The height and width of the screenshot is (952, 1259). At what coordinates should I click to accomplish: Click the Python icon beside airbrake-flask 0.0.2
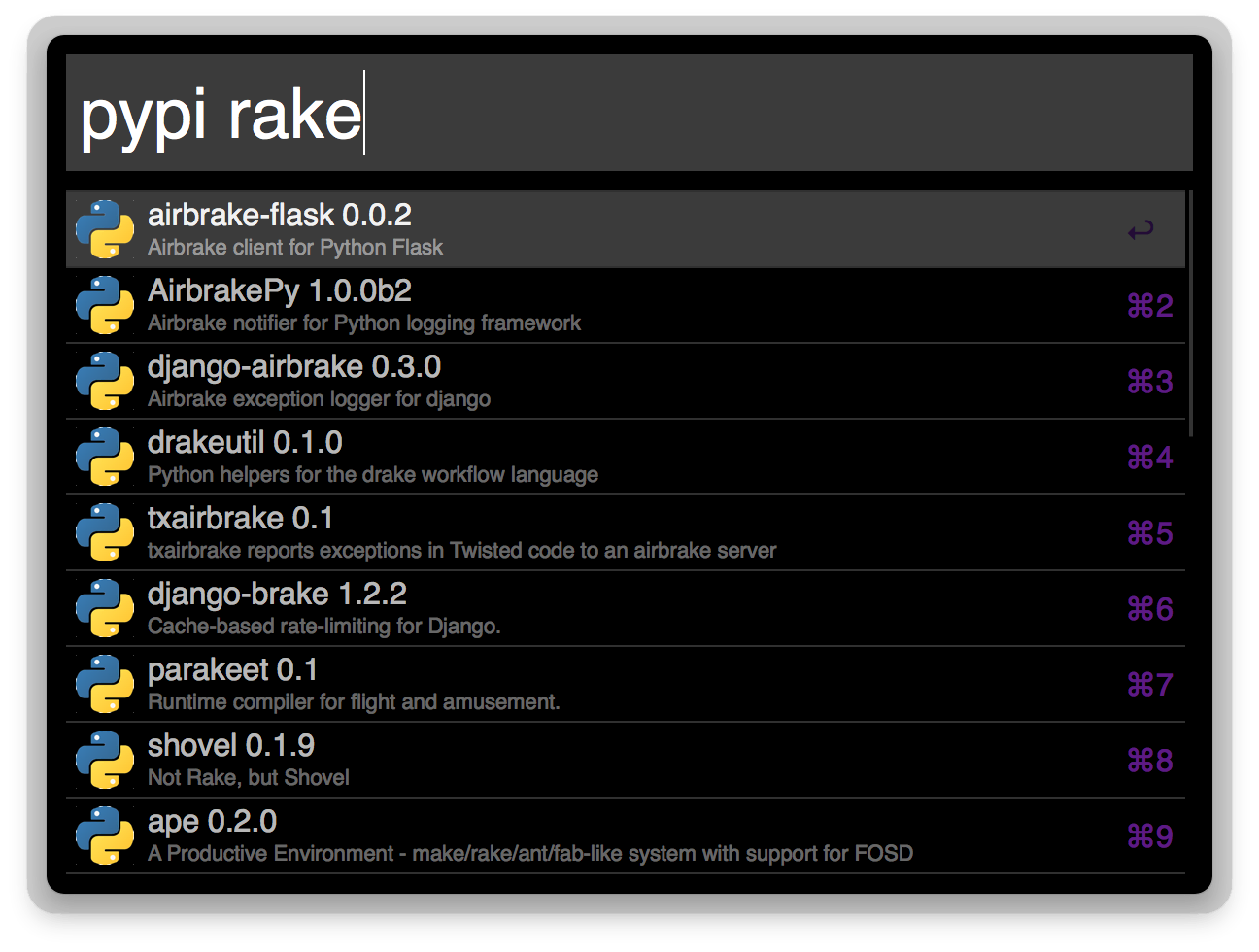point(105,229)
